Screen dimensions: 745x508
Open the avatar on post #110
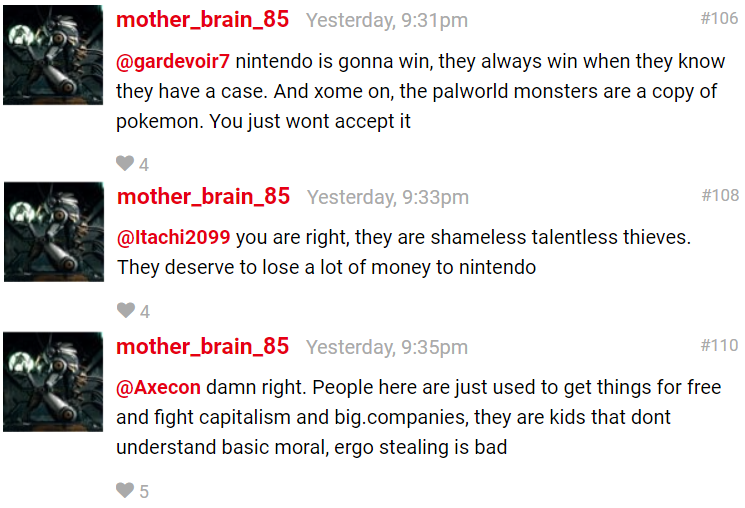[53, 382]
